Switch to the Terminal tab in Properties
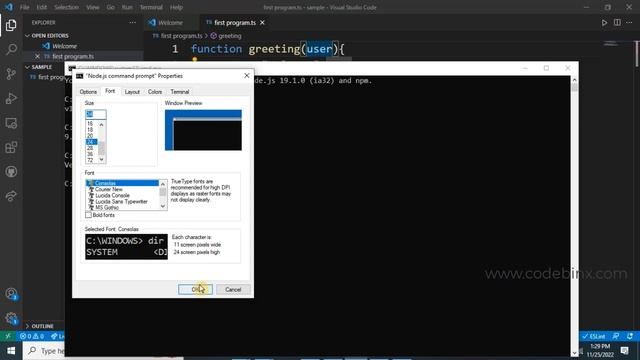 tap(180, 92)
